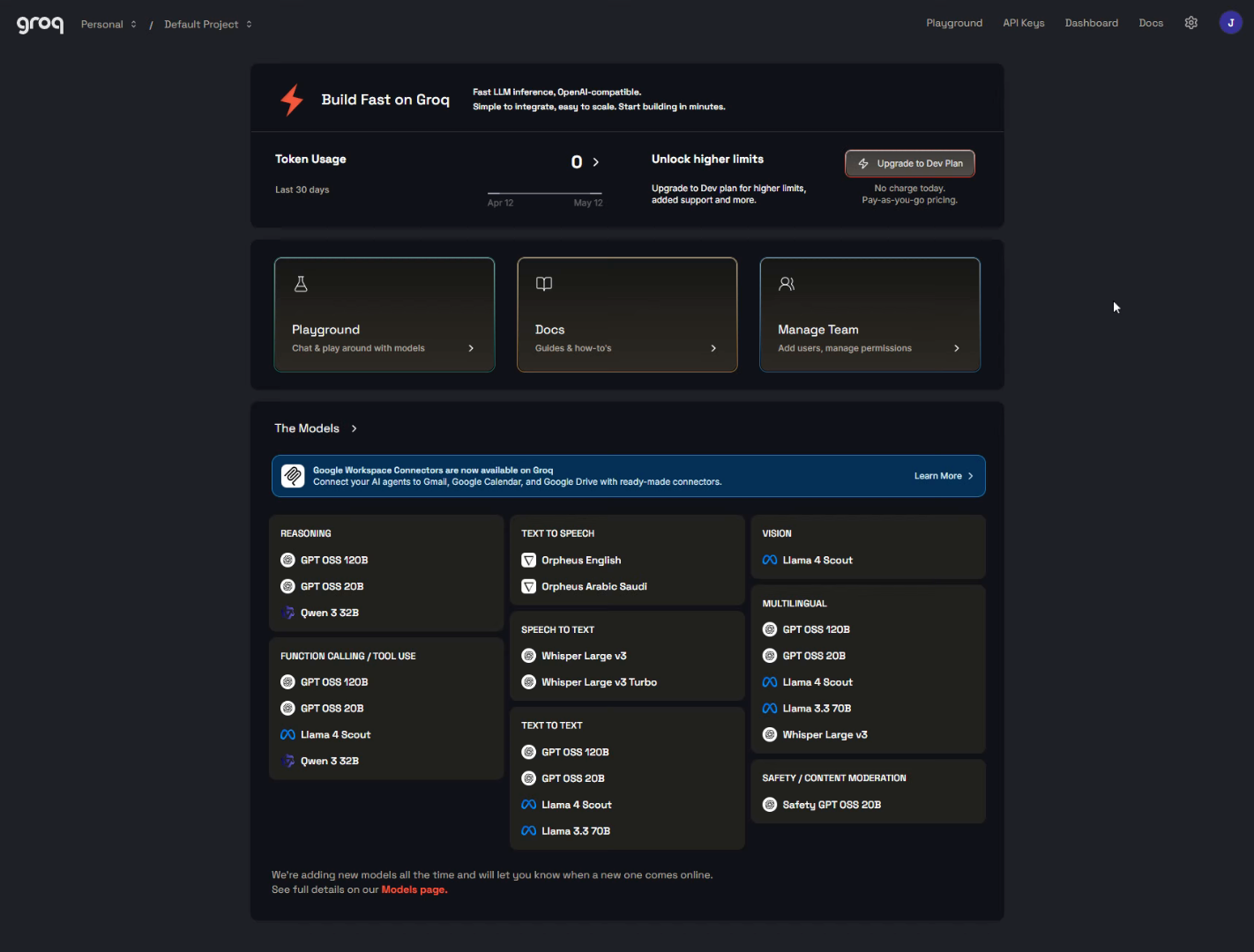Click the Upgrade to Dev Plan button

click(910, 163)
